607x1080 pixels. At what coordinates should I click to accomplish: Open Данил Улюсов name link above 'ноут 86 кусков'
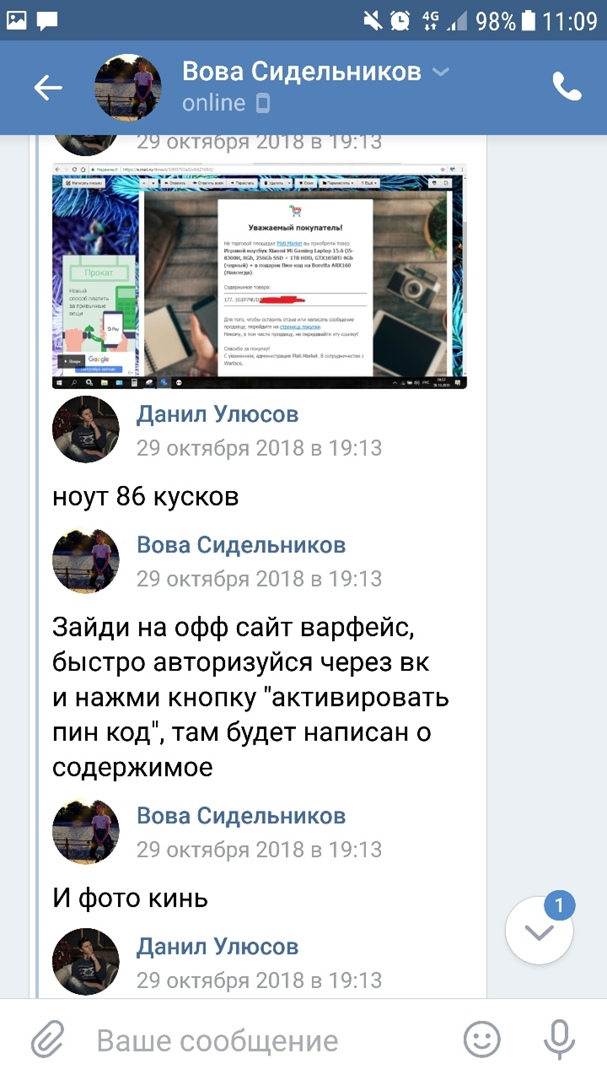click(217, 415)
